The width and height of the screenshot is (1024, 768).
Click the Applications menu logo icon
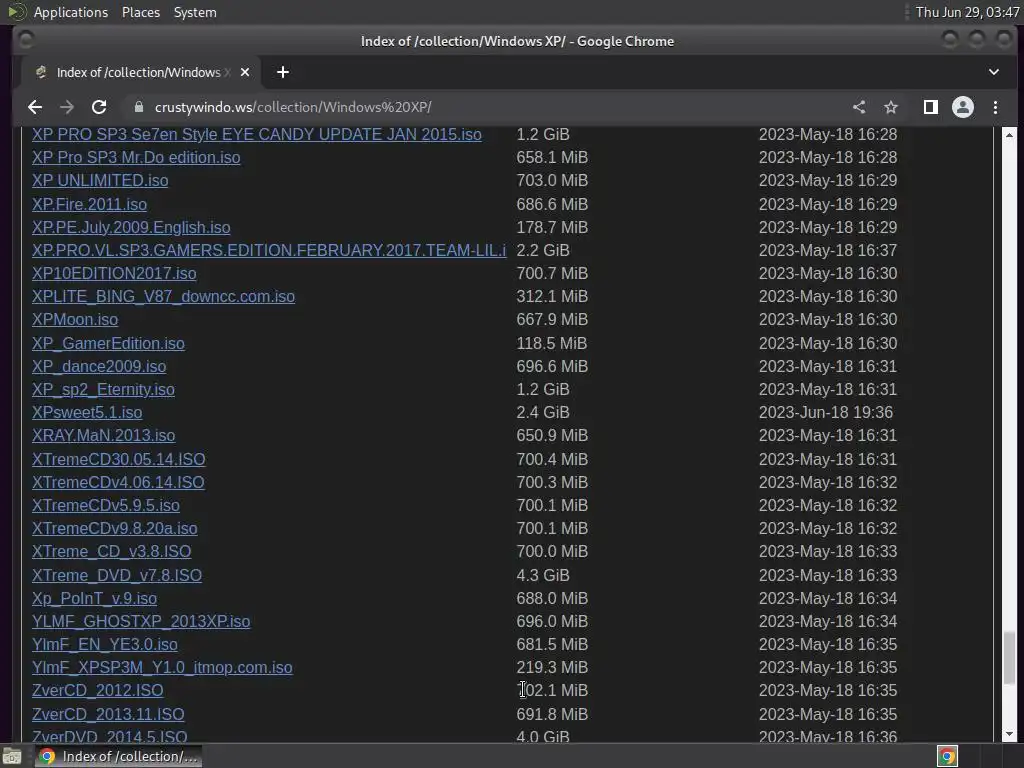click(x=17, y=12)
